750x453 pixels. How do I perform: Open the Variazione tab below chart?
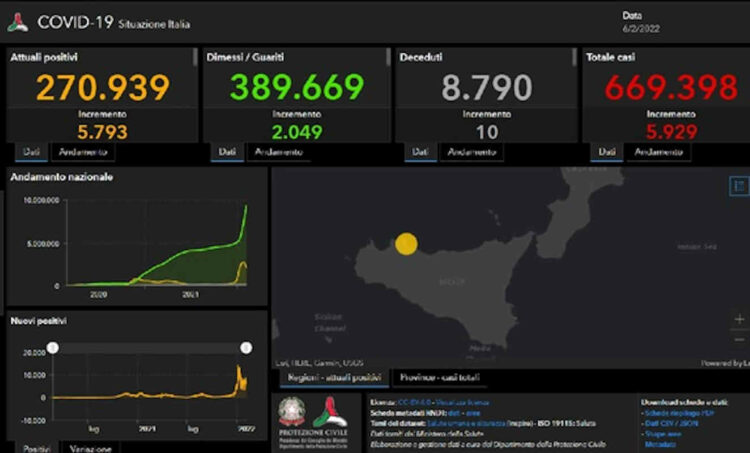click(x=90, y=447)
